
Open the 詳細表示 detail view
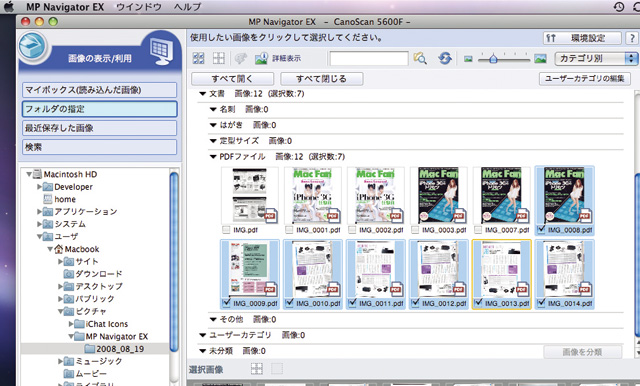pyautogui.click(x=278, y=58)
